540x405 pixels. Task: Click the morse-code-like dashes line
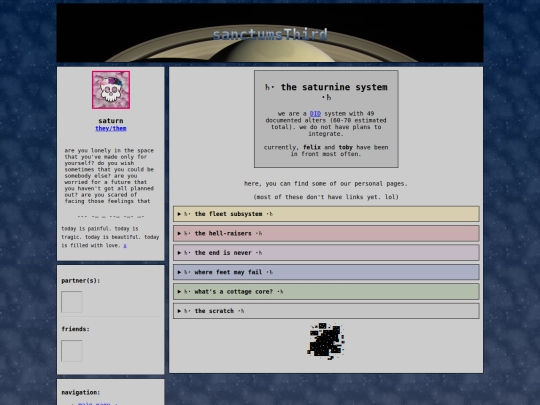pos(111,217)
